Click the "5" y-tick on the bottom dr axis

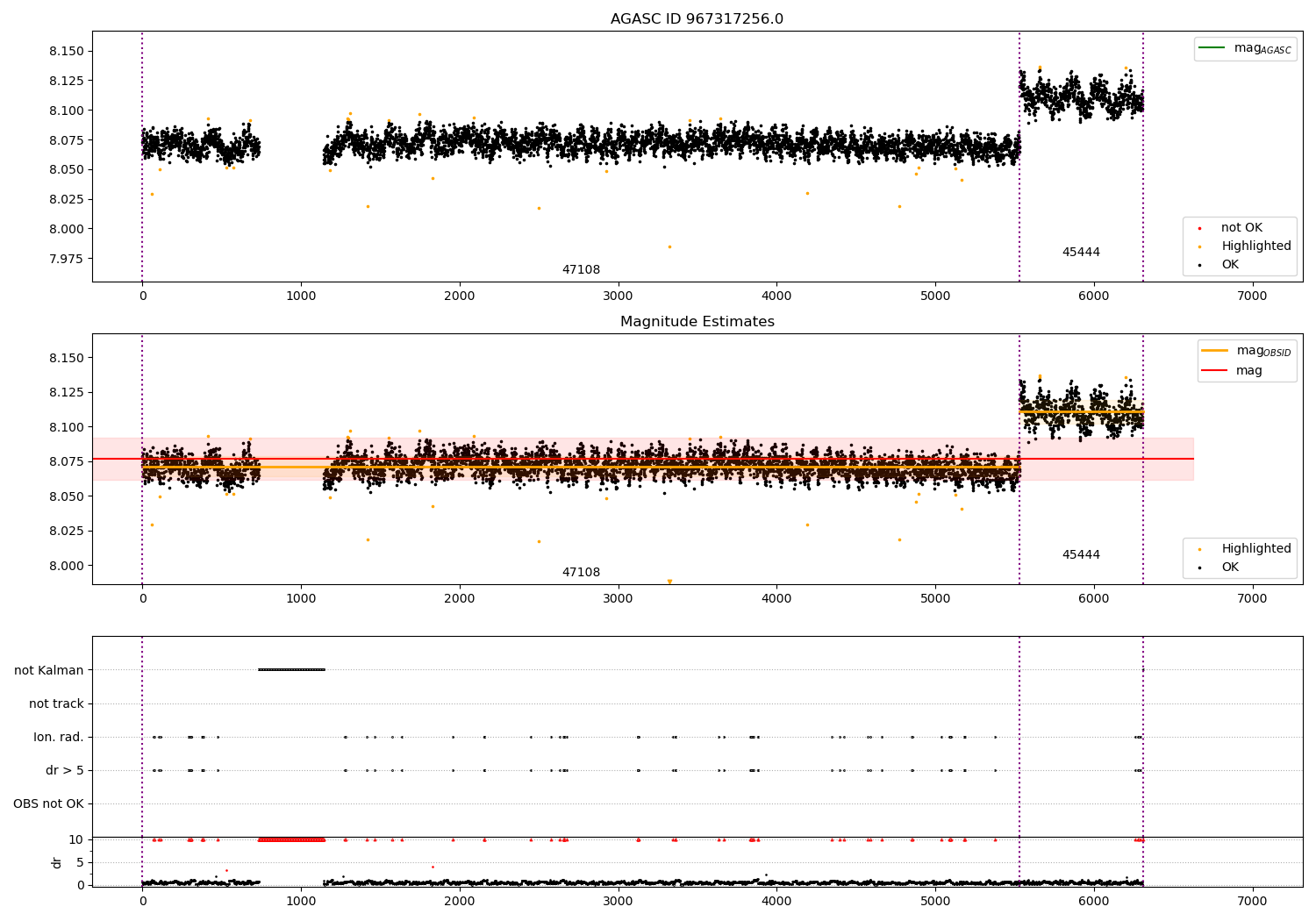(x=80, y=863)
